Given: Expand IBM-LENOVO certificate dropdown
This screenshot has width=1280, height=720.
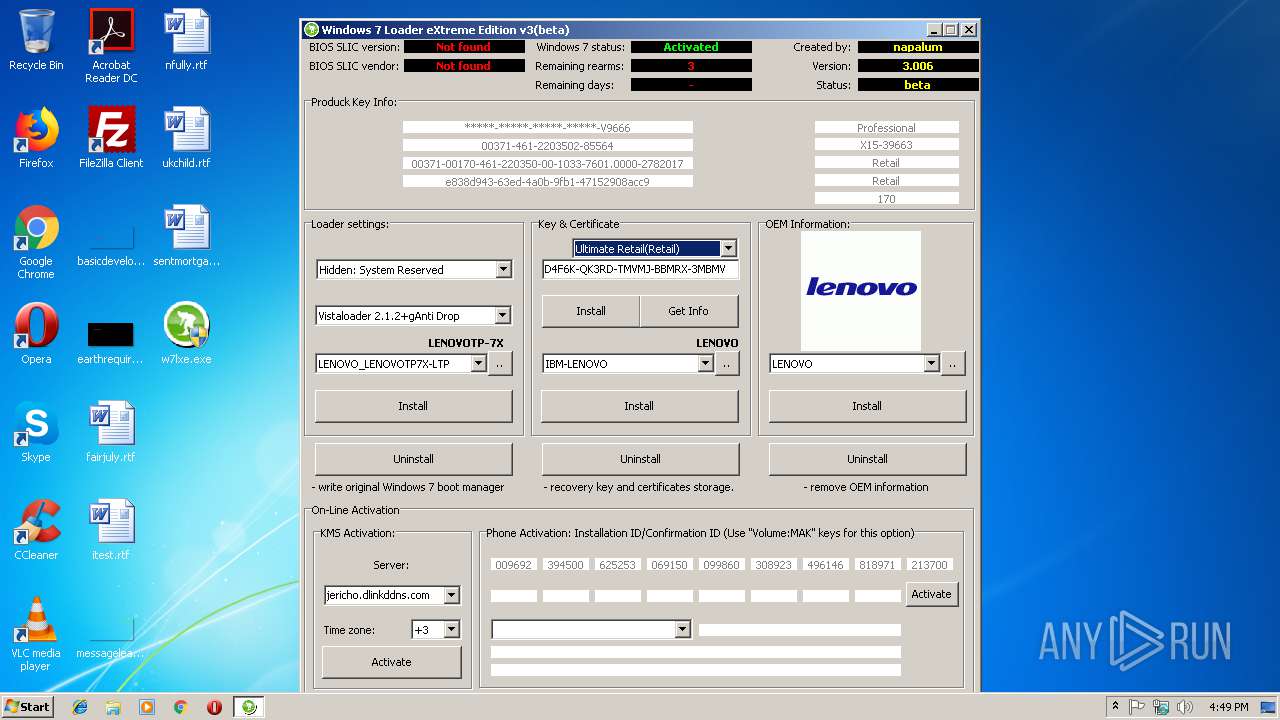Looking at the screenshot, I should click(706, 364).
